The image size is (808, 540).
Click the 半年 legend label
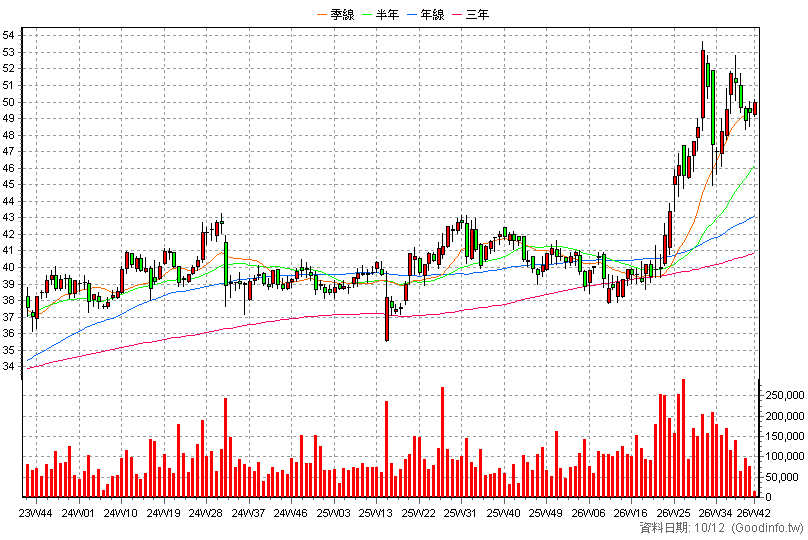(x=388, y=14)
